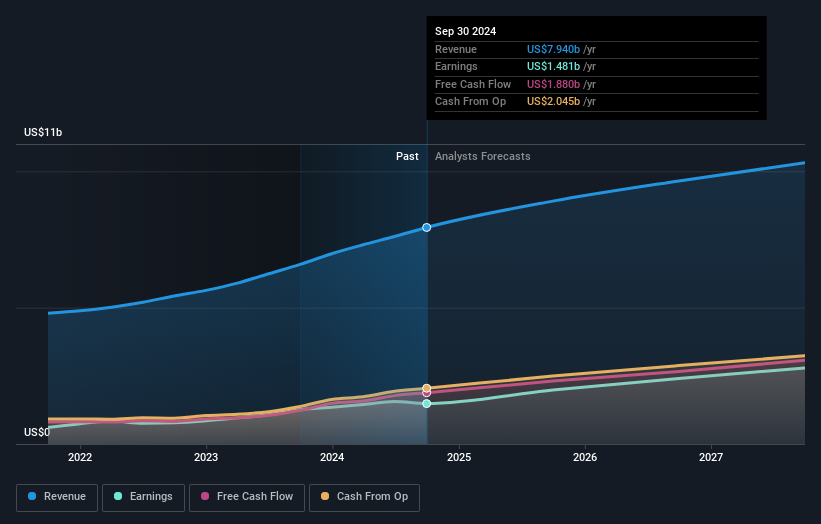
Task: Click the 2024 x-axis label
Action: (x=332, y=458)
